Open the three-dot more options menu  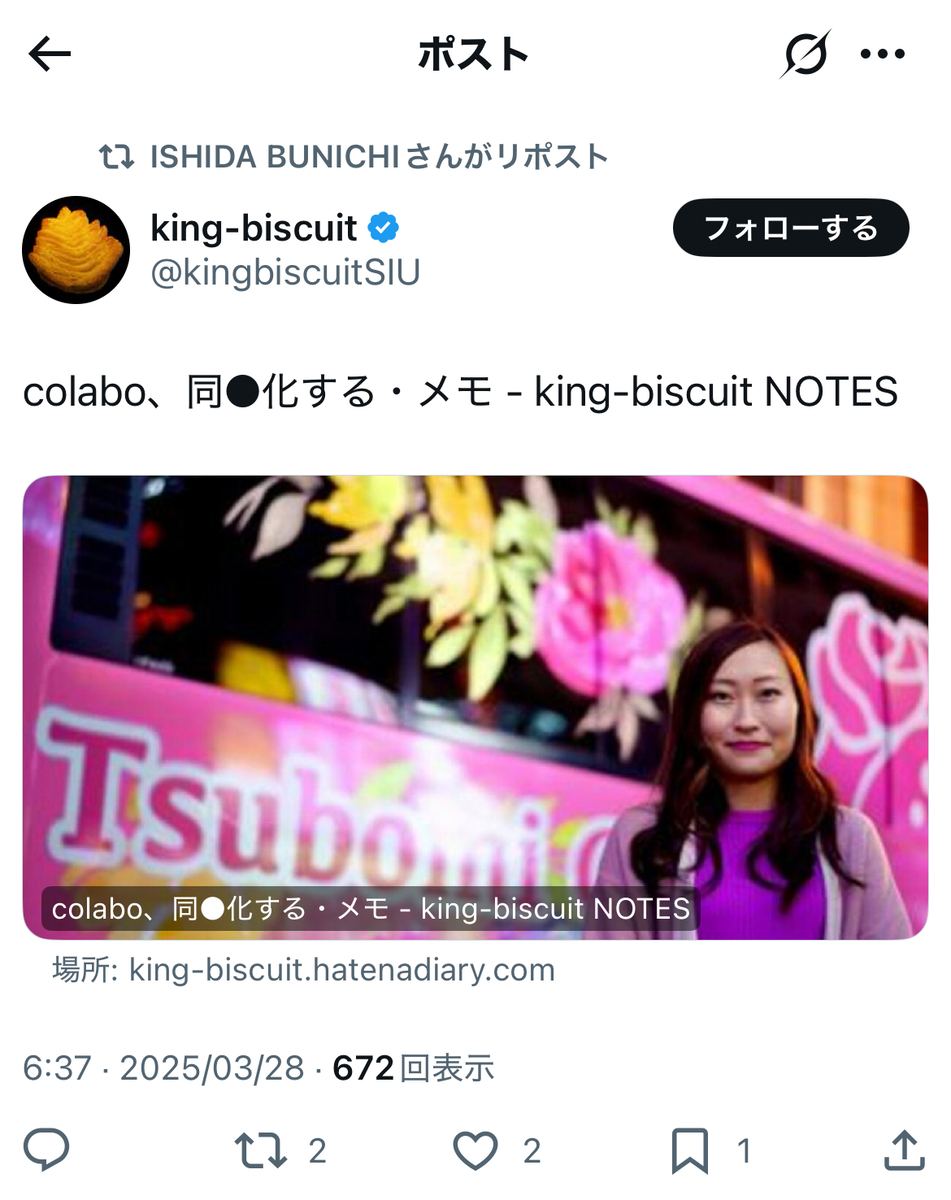pyautogui.click(x=883, y=55)
